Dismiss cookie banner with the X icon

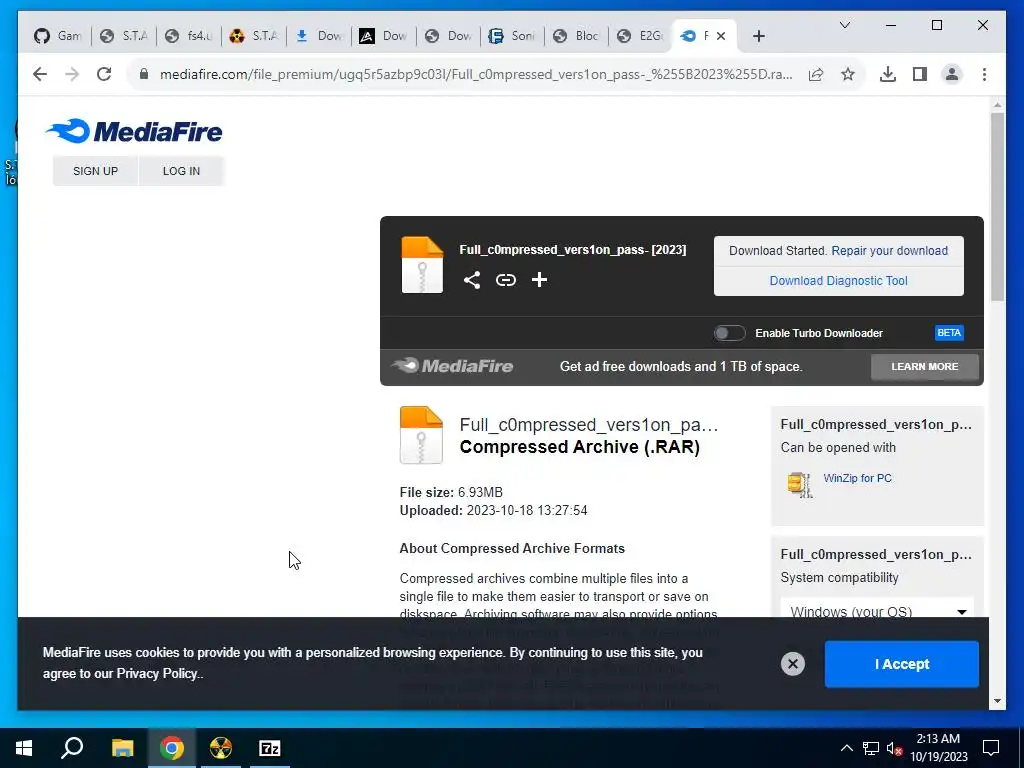click(793, 664)
